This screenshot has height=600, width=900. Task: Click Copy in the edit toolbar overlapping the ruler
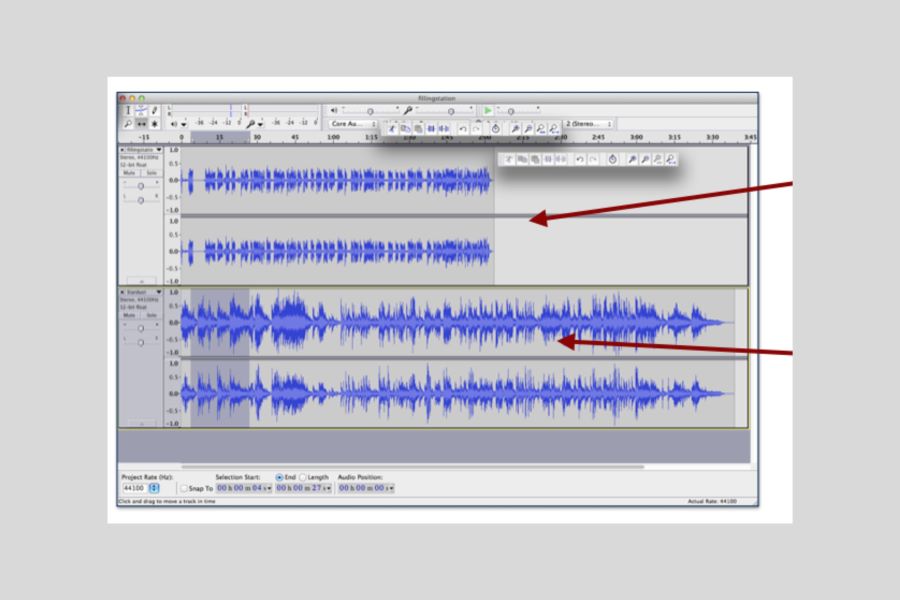click(405, 129)
